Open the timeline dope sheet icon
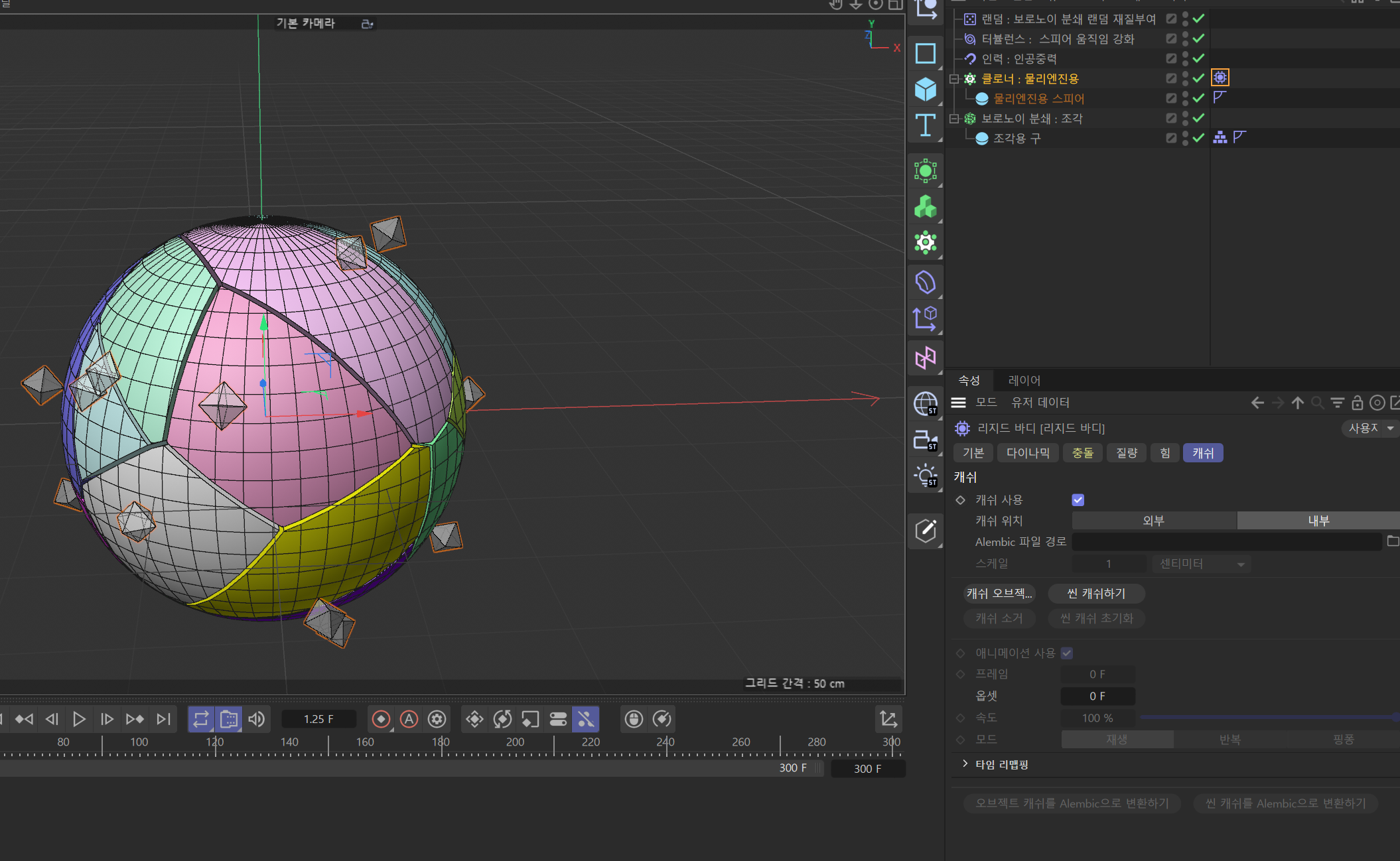Viewport: 1400px width, 861px height. pyautogui.click(x=888, y=719)
